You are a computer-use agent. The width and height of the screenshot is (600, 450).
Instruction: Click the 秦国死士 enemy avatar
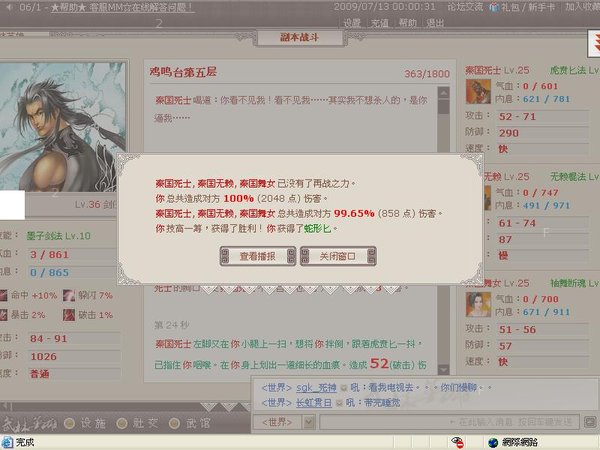478,91
